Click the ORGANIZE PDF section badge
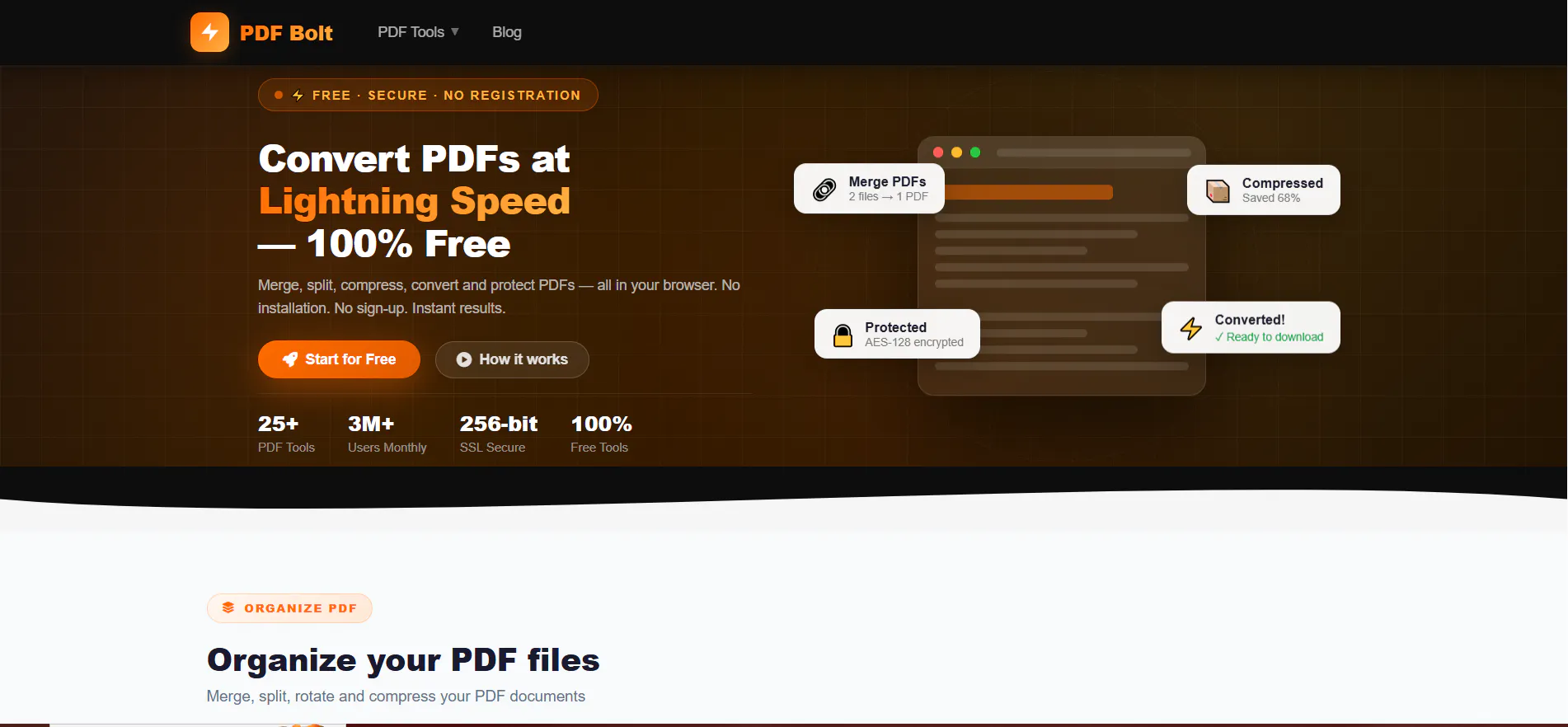 point(289,608)
